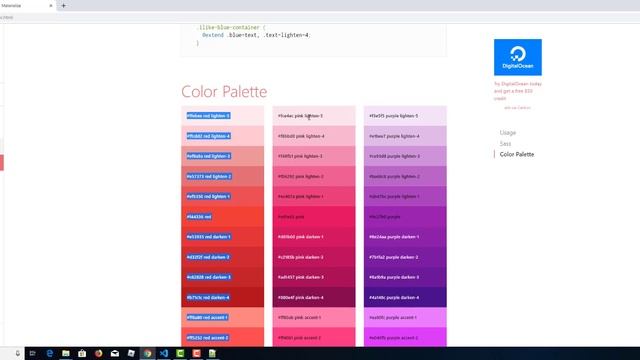
Task: Select the pink accent-2 swatch
Action: click(x=314, y=337)
